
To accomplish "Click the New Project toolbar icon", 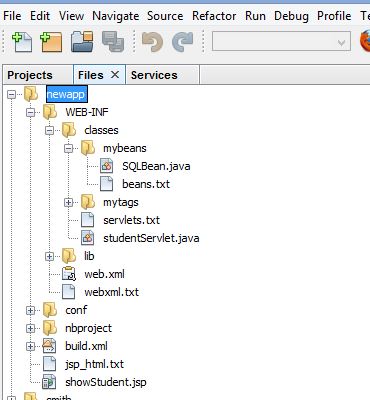I will pyautogui.click(x=51, y=42).
